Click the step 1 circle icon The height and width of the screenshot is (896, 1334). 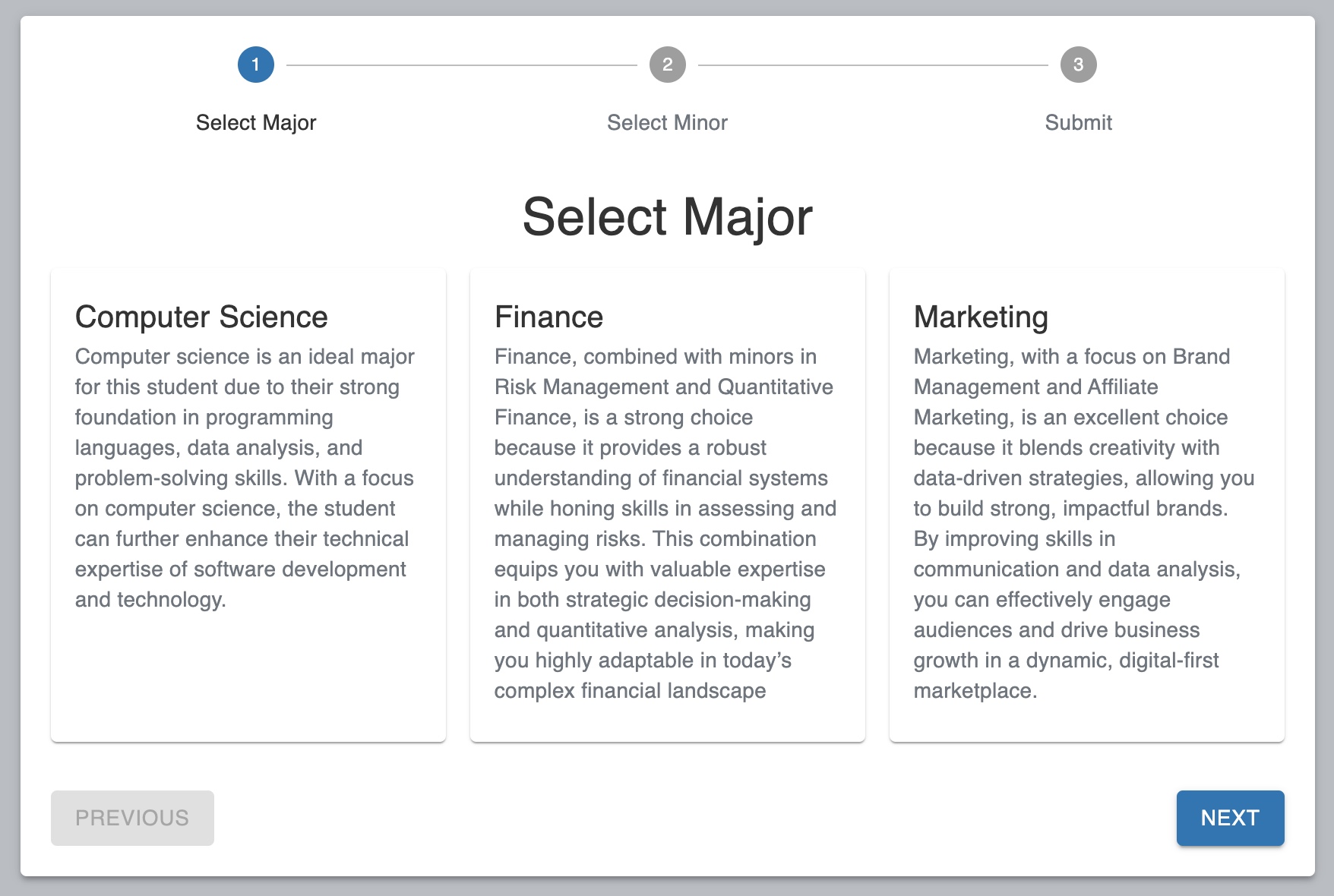click(256, 65)
